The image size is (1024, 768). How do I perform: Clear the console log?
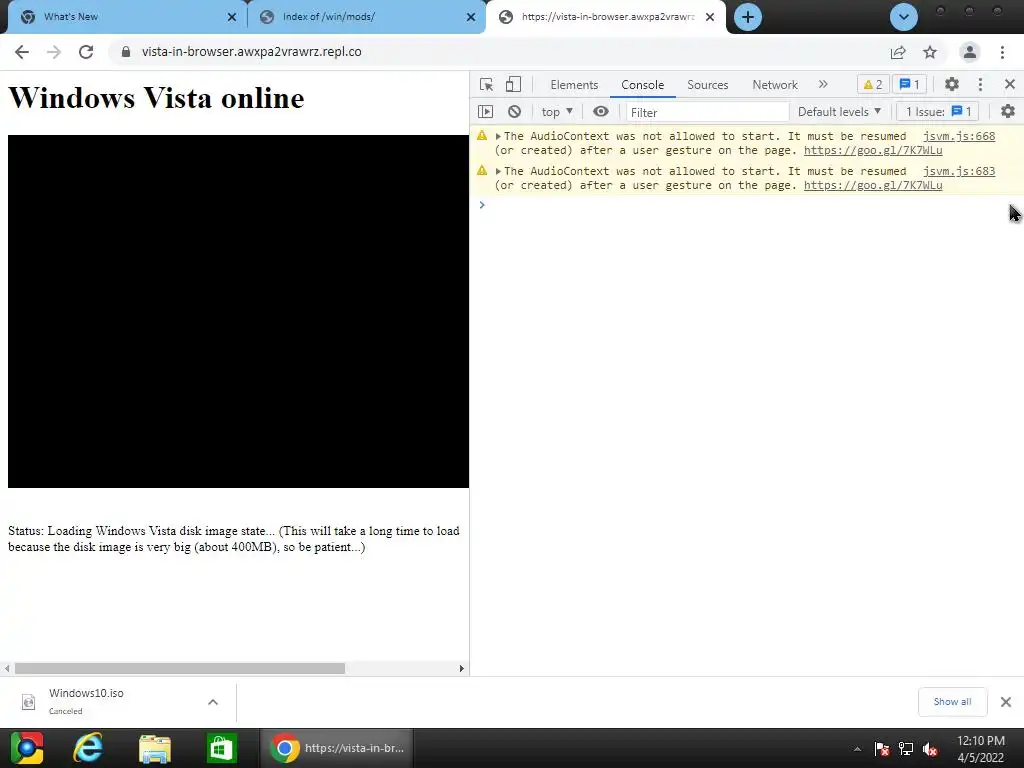coord(515,112)
